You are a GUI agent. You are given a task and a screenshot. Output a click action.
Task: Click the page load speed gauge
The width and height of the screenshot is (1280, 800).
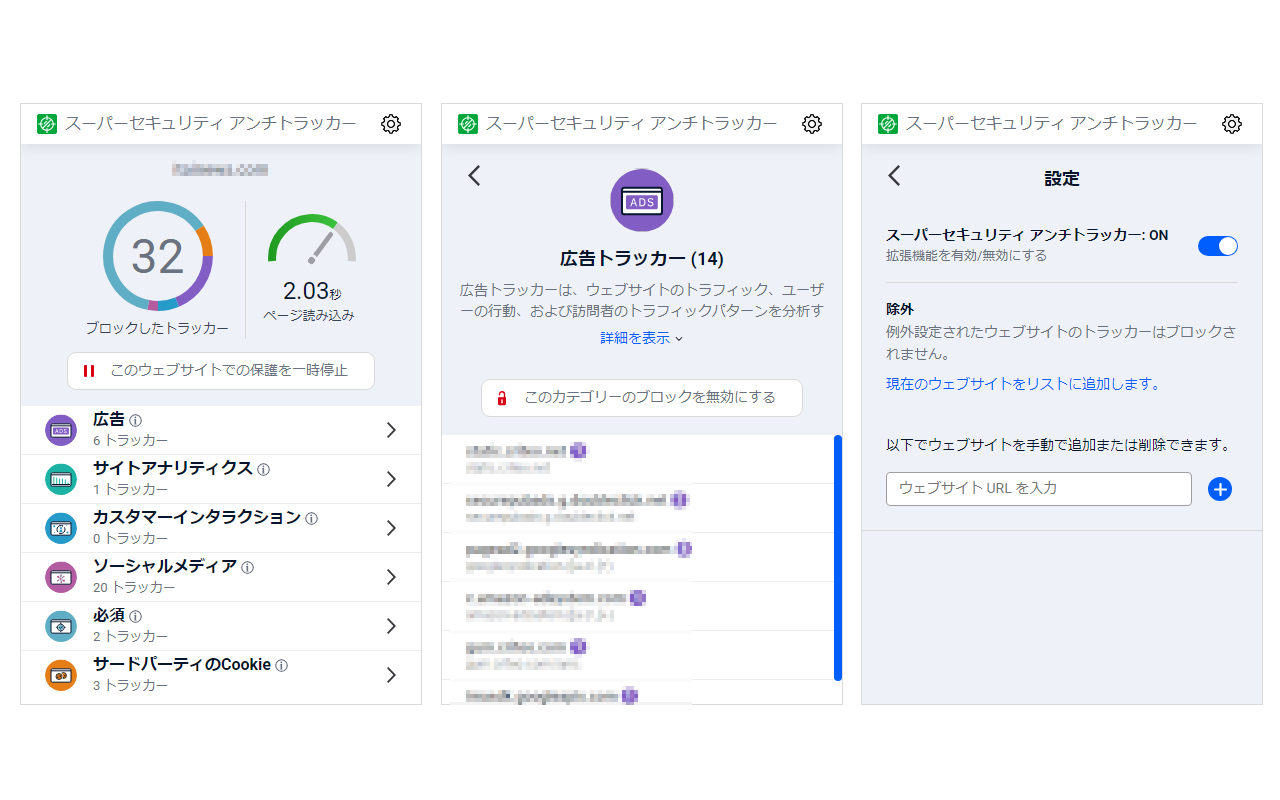tap(312, 239)
